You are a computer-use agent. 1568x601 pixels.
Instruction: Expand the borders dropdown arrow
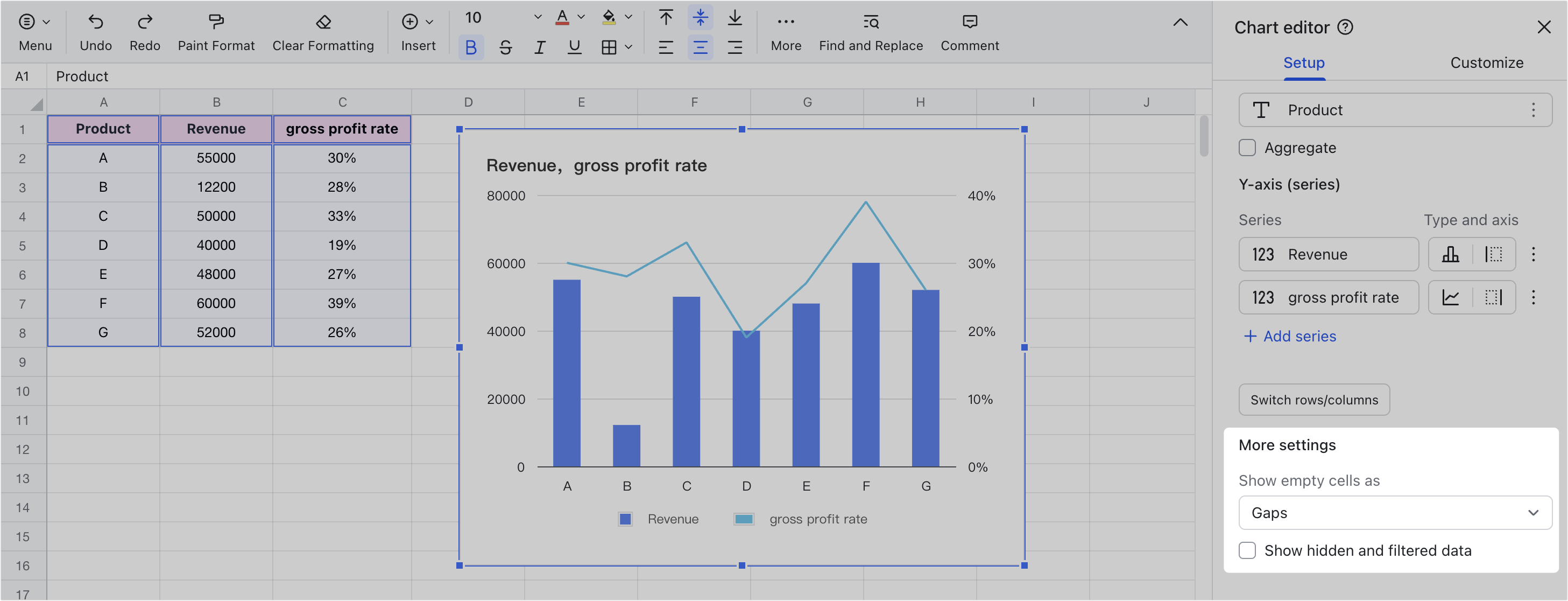click(x=628, y=47)
